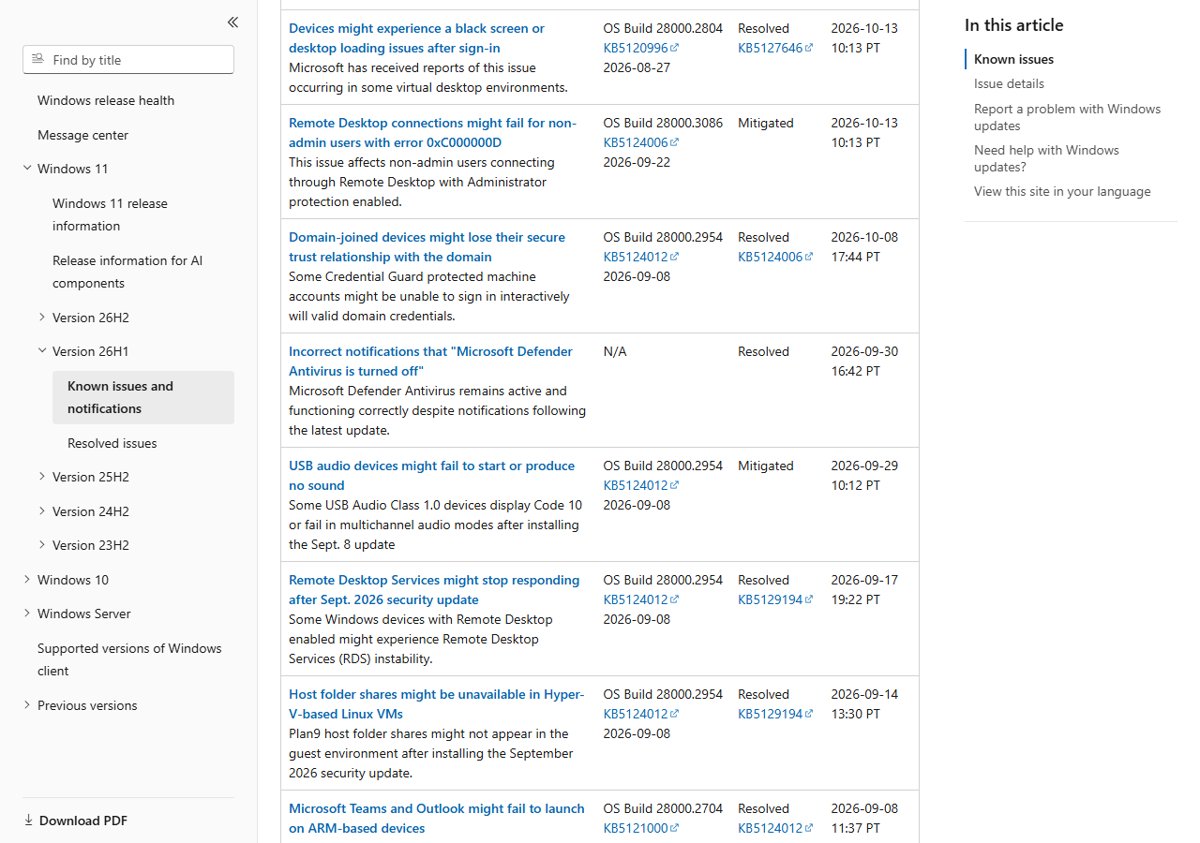The width and height of the screenshot is (1200, 843).
Task: Open Windows release health page
Action: pos(106,100)
